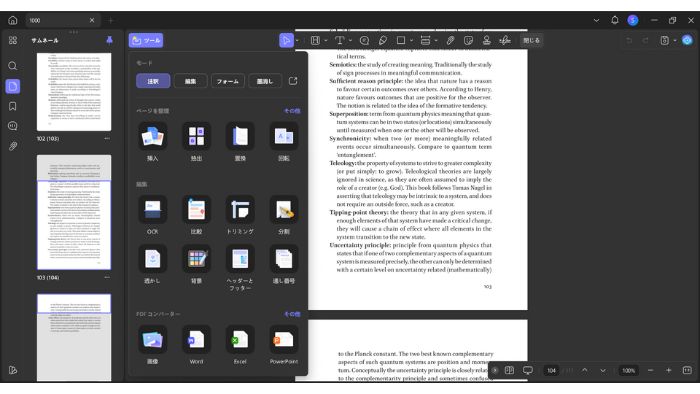Click the Tools button
The image size is (700, 394).
(x=146, y=40)
